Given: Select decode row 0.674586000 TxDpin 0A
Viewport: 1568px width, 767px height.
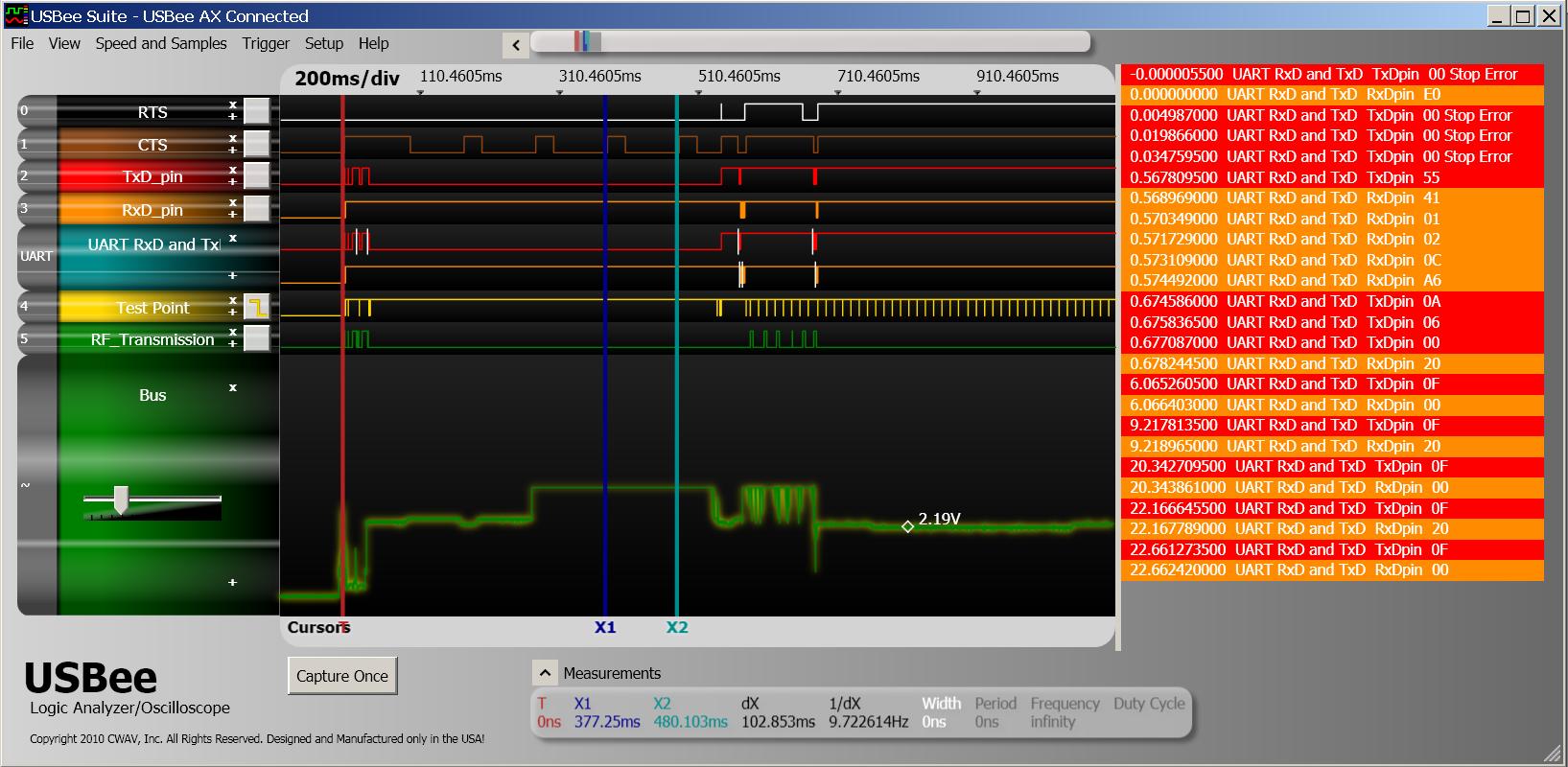Looking at the screenshot, I should click(x=1332, y=301).
